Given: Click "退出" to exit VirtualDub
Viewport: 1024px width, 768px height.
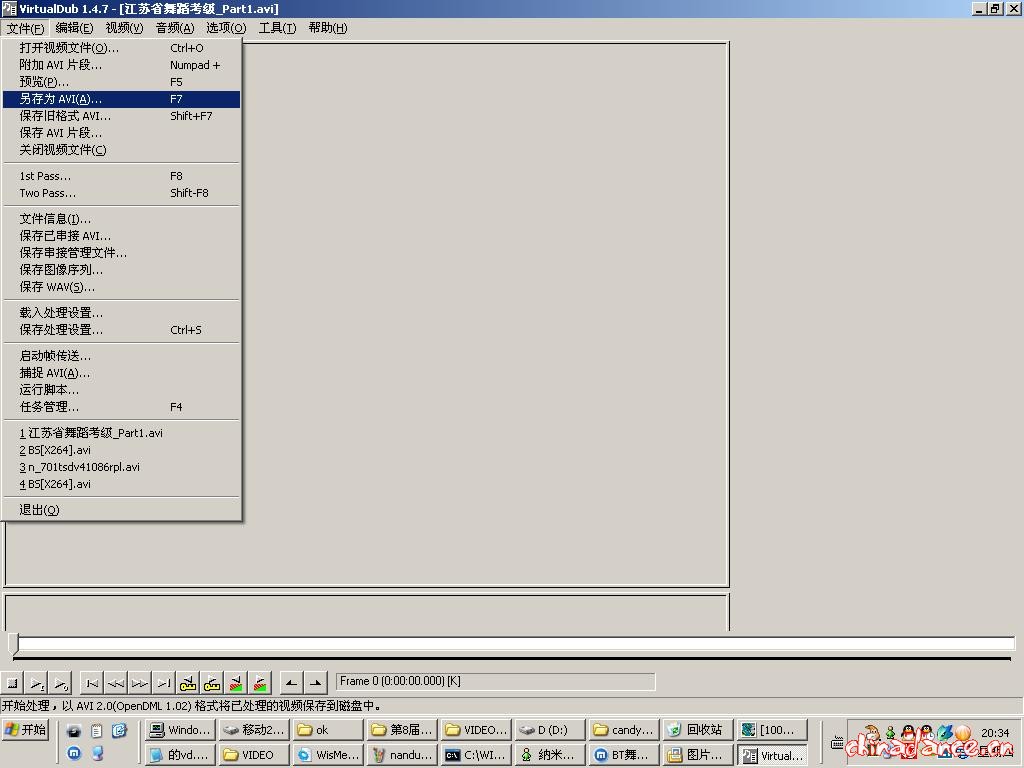Looking at the screenshot, I should click(39, 510).
